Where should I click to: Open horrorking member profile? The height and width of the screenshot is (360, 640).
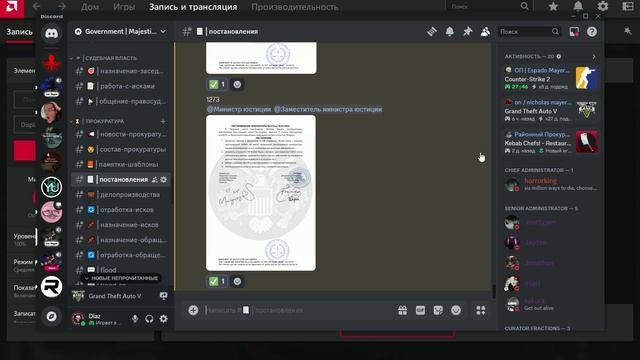551,184
